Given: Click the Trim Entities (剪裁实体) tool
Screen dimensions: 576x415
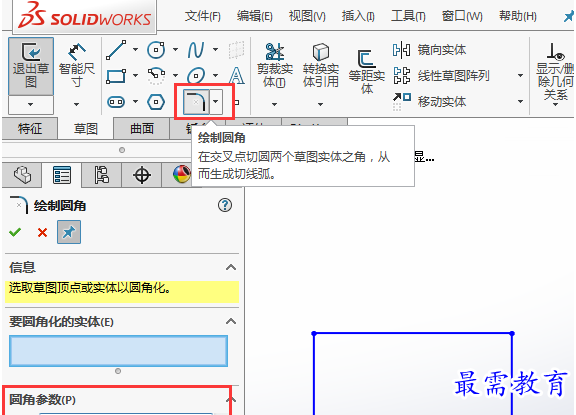Looking at the screenshot, I should [x=275, y=66].
